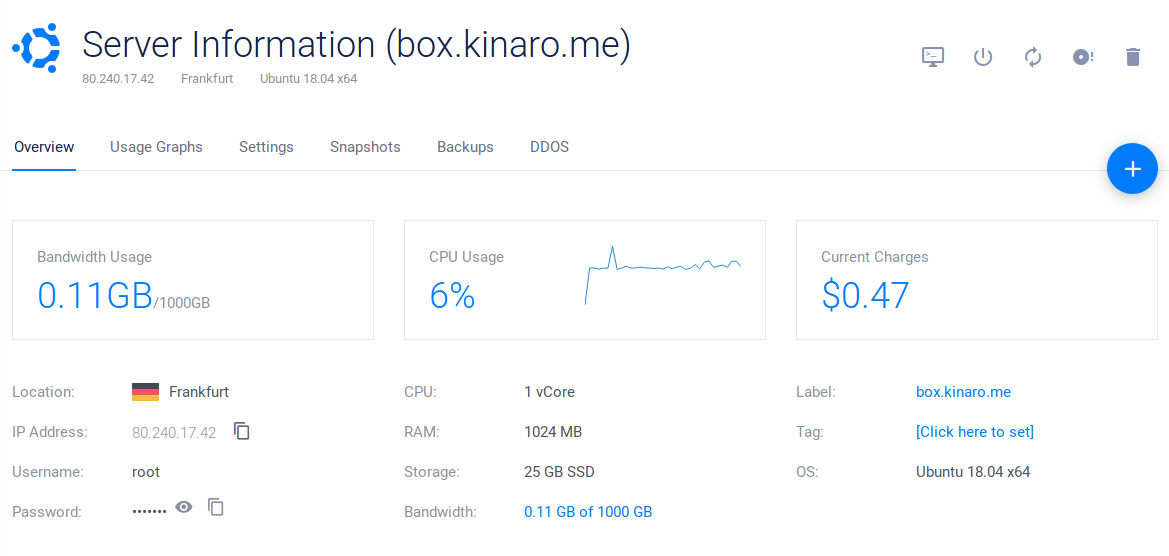Restart server using the circular arrows icon

1033,57
